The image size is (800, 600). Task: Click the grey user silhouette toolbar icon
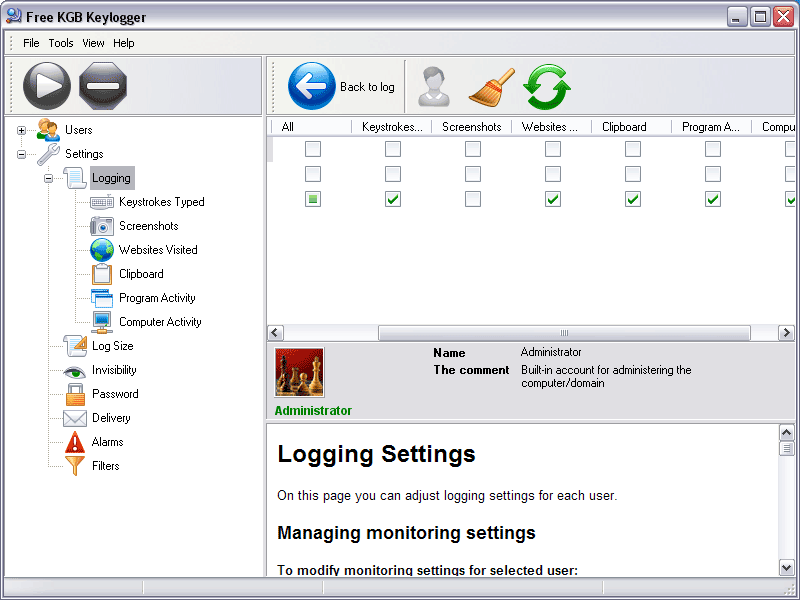pos(434,87)
